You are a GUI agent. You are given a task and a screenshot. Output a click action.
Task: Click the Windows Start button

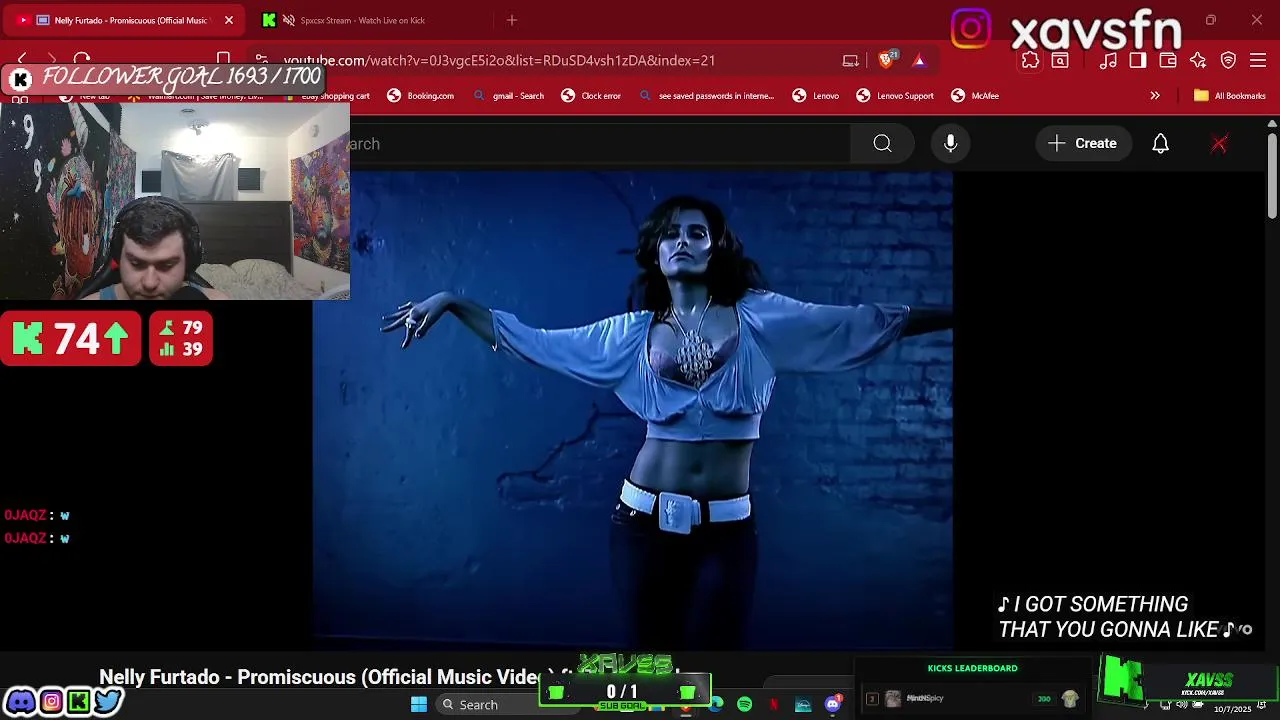[419, 705]
